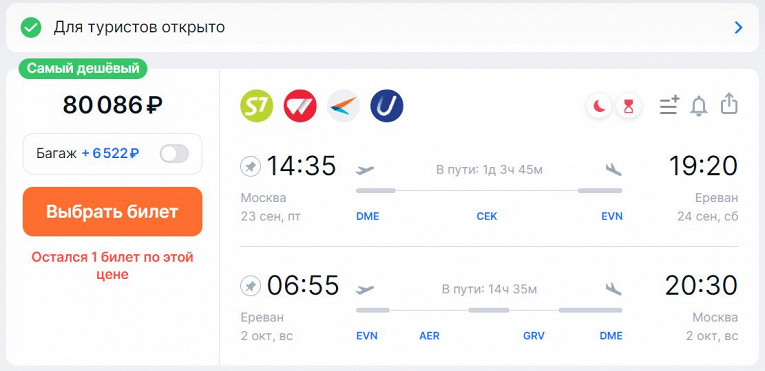This screenshot has width=765, height=371.
Task: Click the grey airline logo with orange arrow
Action: [x=343, y=106]
